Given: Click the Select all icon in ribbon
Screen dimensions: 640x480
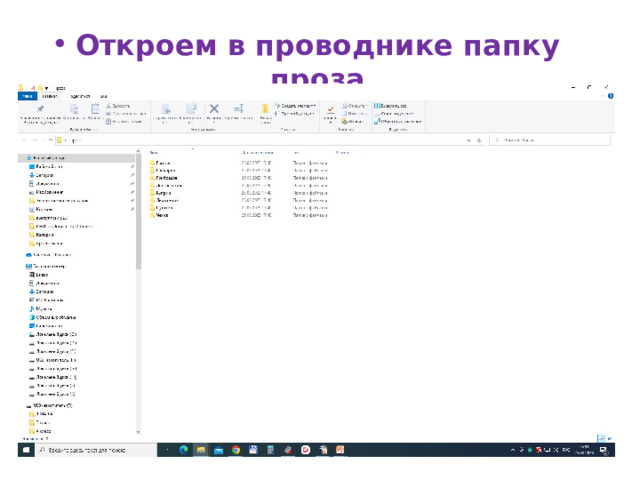Looking at the screenshot, I should tap(377, 106).
